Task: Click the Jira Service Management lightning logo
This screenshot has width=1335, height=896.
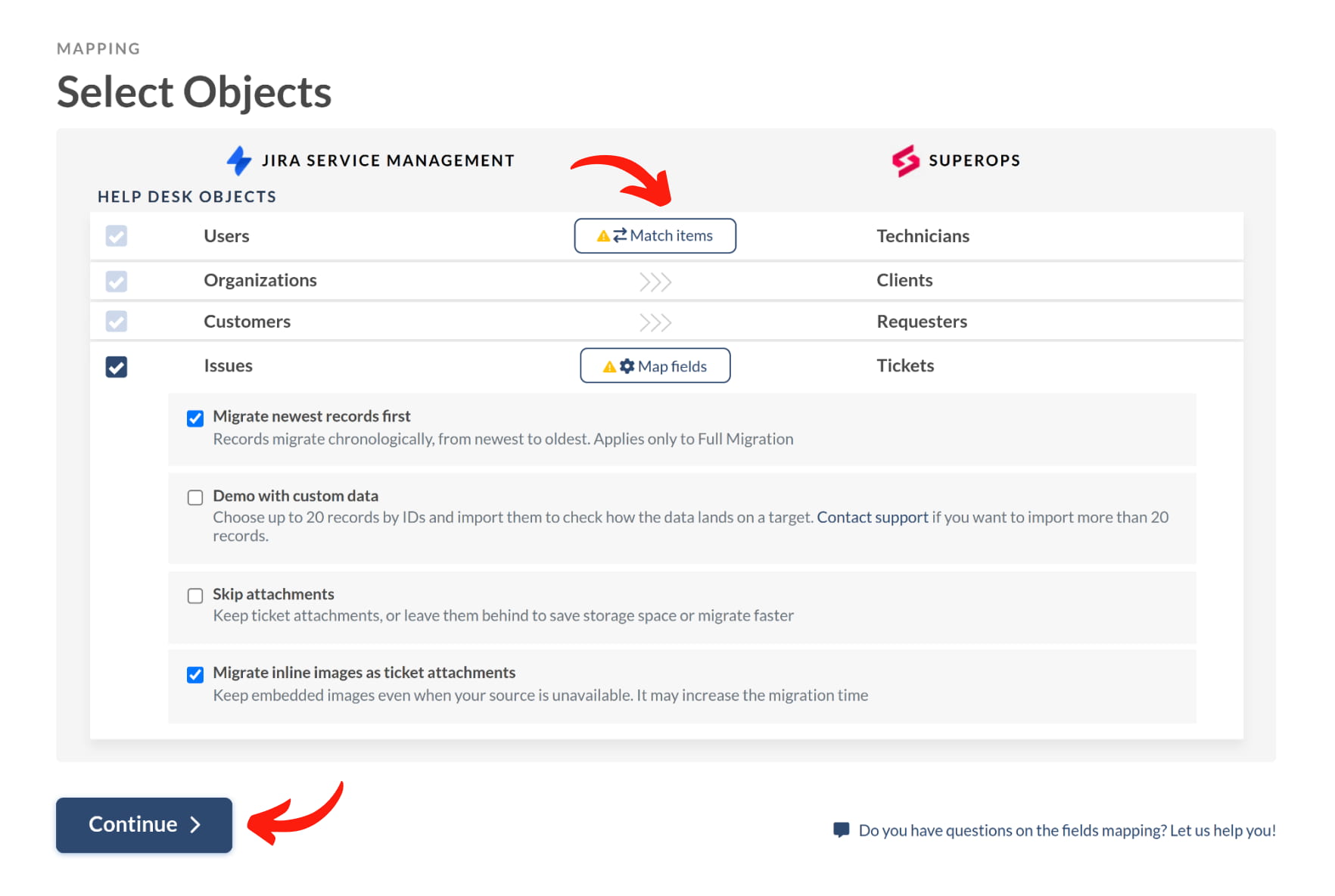Action: tap(239, 160)
